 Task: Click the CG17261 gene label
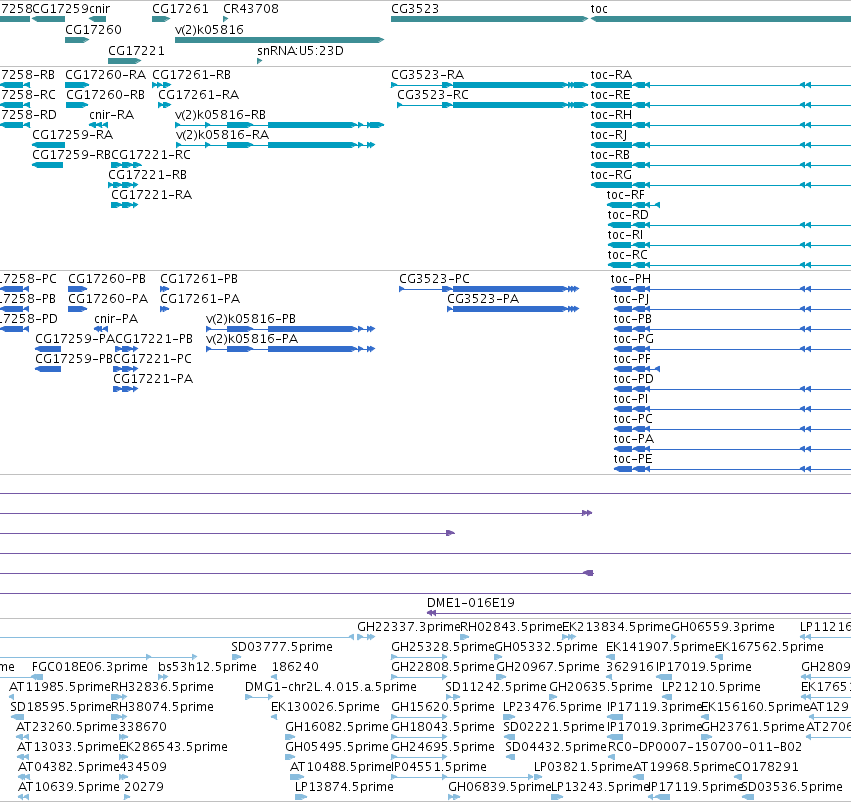pyautogui.click(x=180, y=9)
